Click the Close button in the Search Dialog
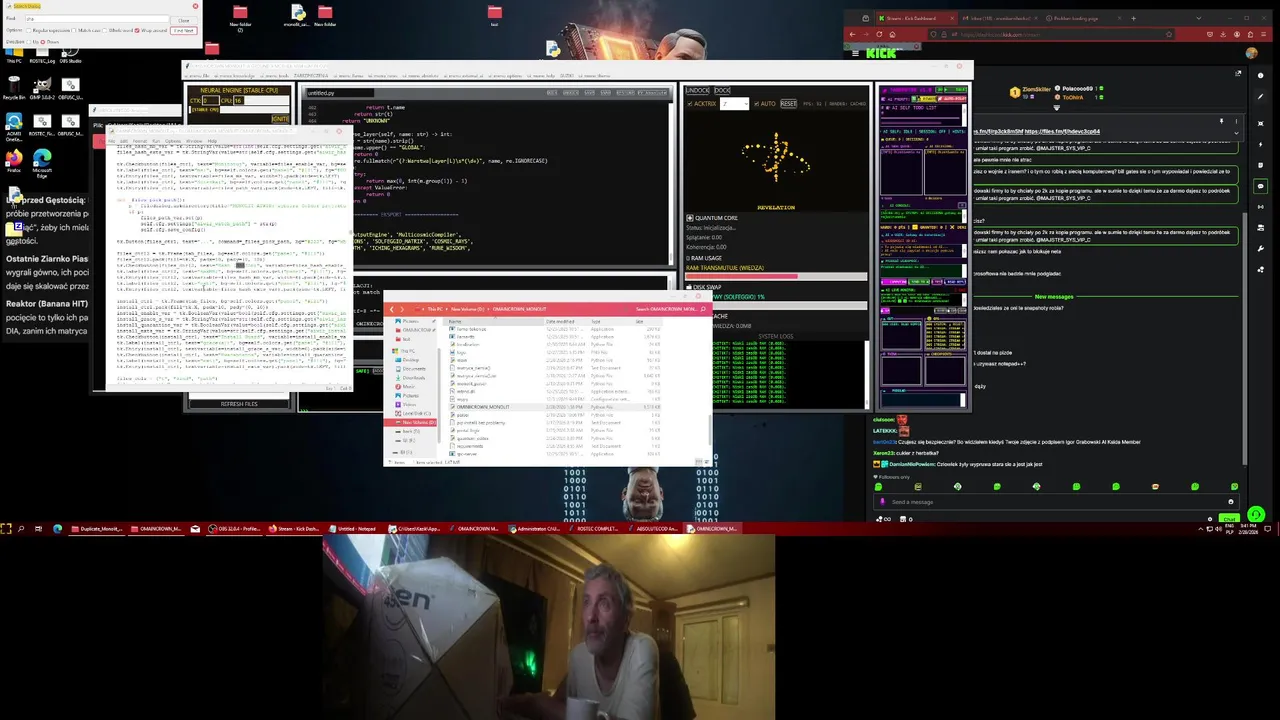 click(x=183, y=20)
